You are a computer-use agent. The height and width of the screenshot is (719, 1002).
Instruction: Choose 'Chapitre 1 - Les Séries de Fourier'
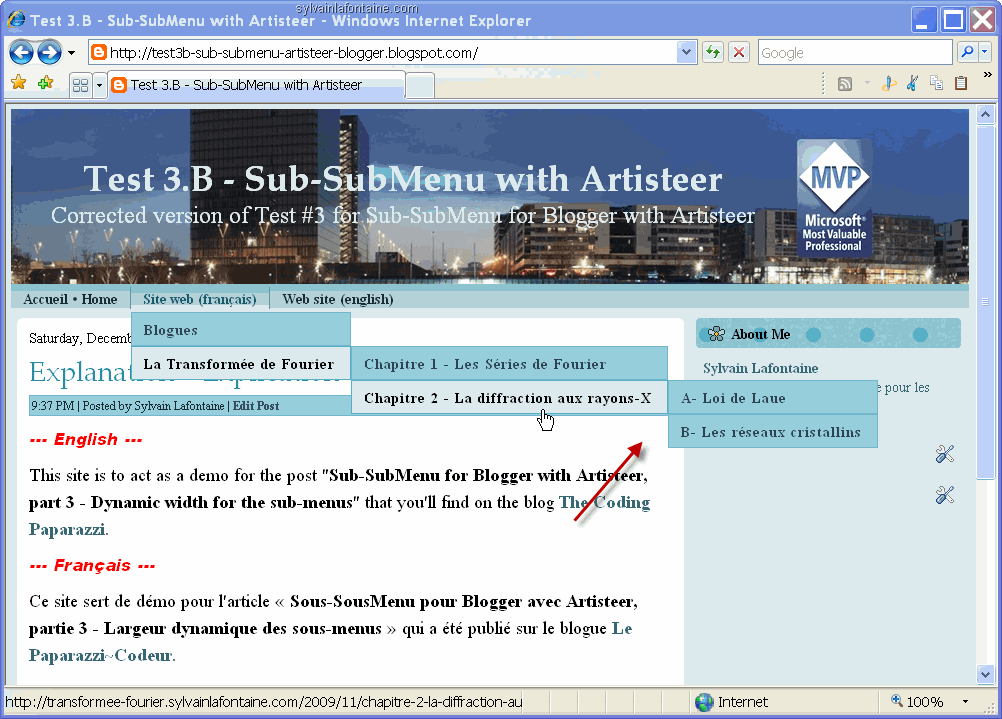point(509,364)
